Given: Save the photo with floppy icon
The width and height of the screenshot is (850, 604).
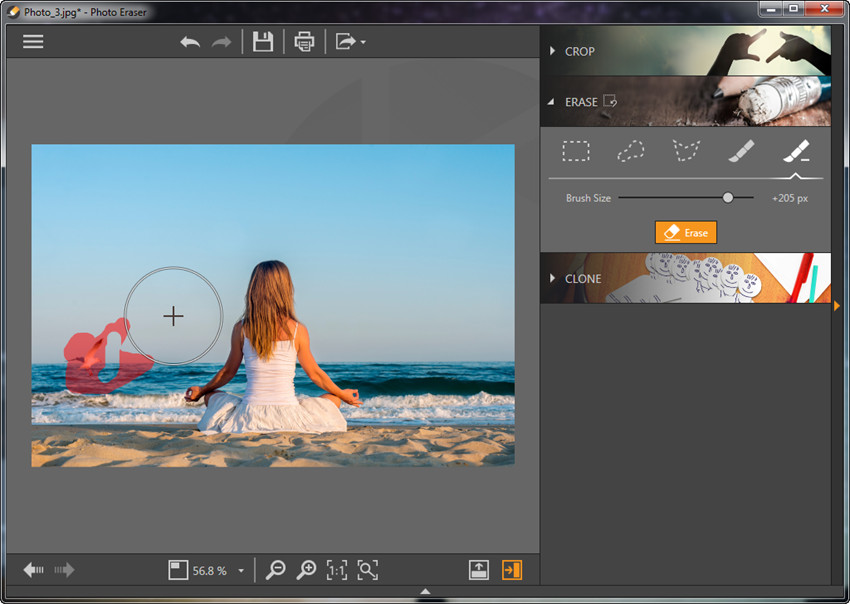Looking at the screenshot, I should tap(263, 42).
